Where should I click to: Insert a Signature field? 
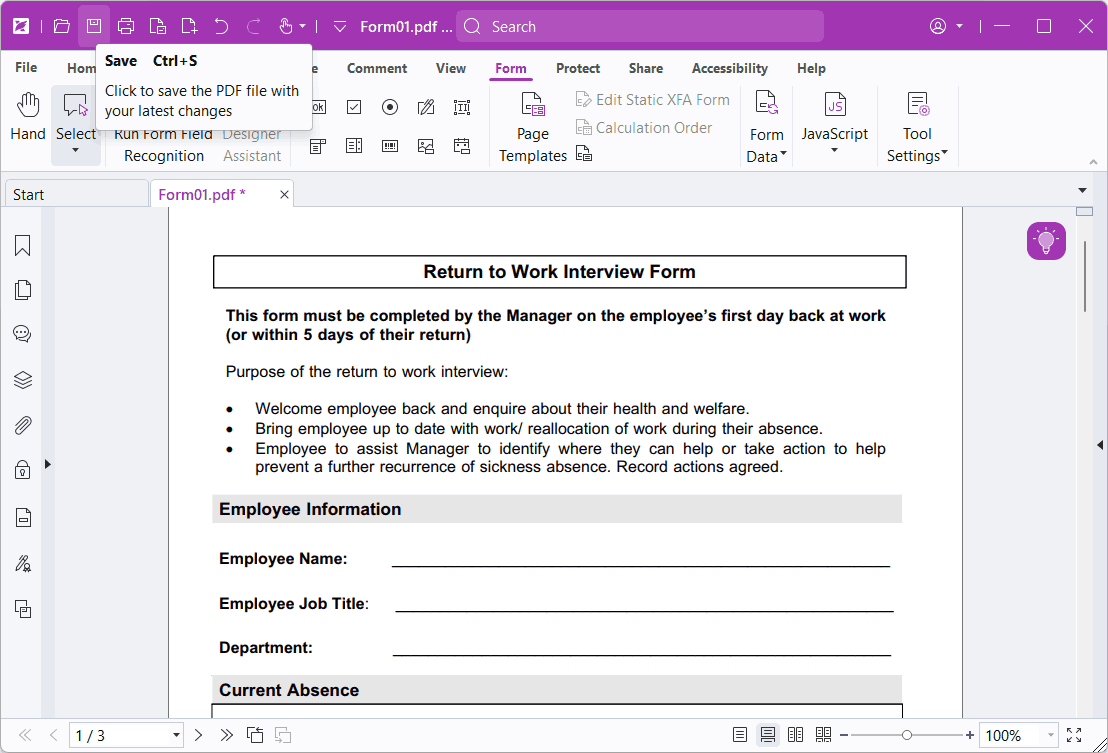coord(426,106)
